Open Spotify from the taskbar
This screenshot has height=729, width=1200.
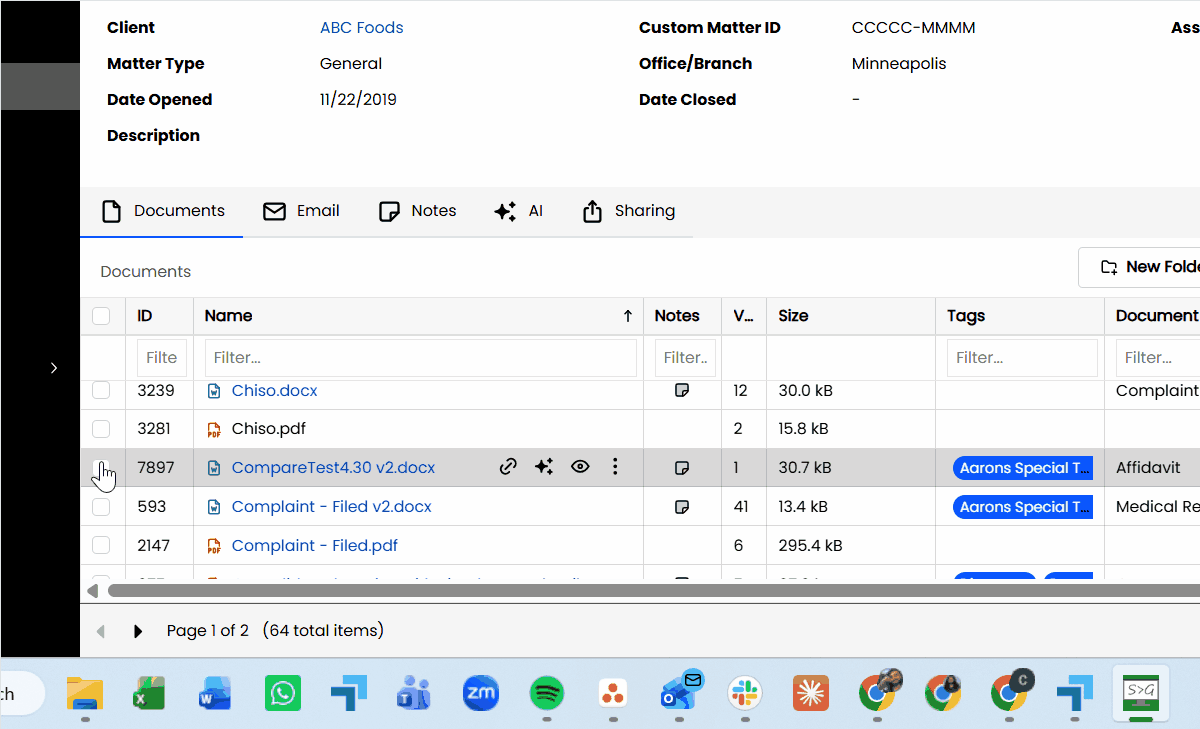(546, 692)
